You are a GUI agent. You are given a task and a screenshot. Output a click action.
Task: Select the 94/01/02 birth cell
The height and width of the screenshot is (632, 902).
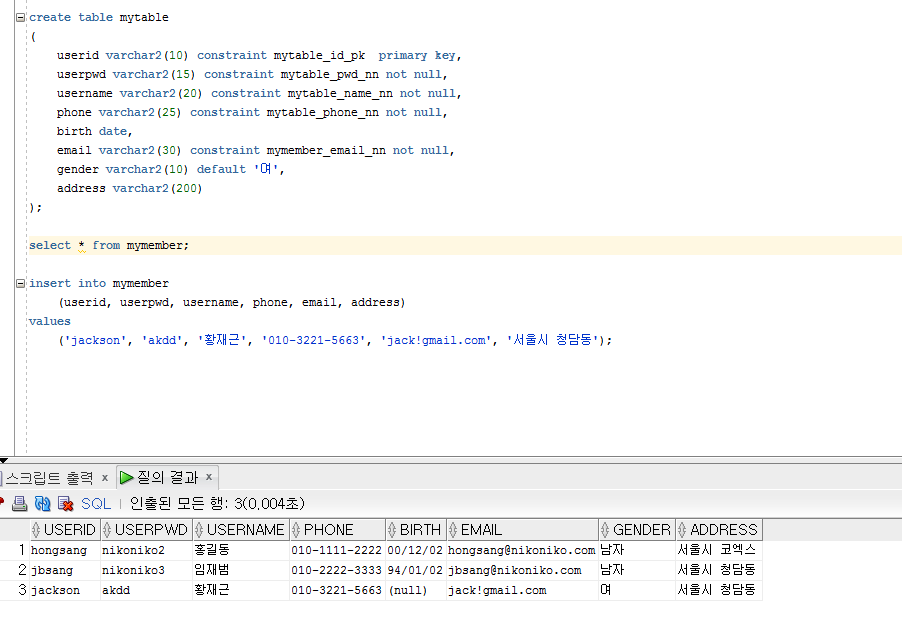pyautogui.click(x=416, y=570)
